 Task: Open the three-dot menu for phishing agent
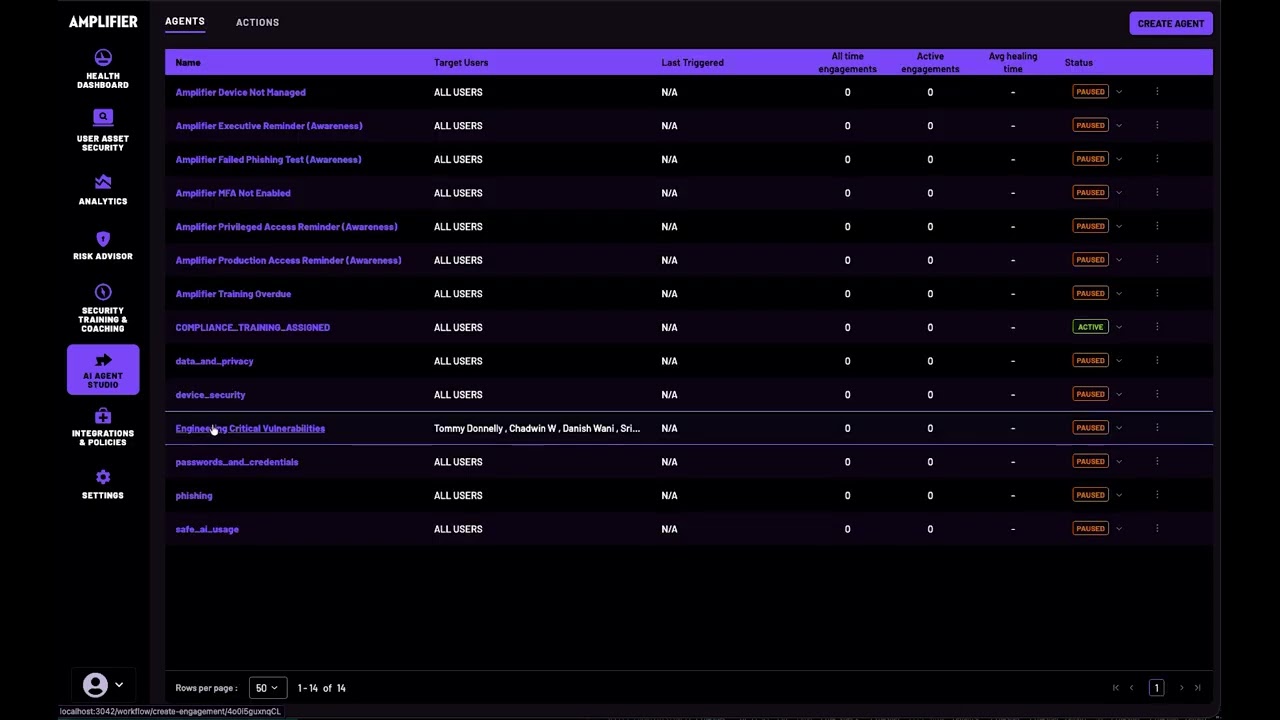(1157, 495)
